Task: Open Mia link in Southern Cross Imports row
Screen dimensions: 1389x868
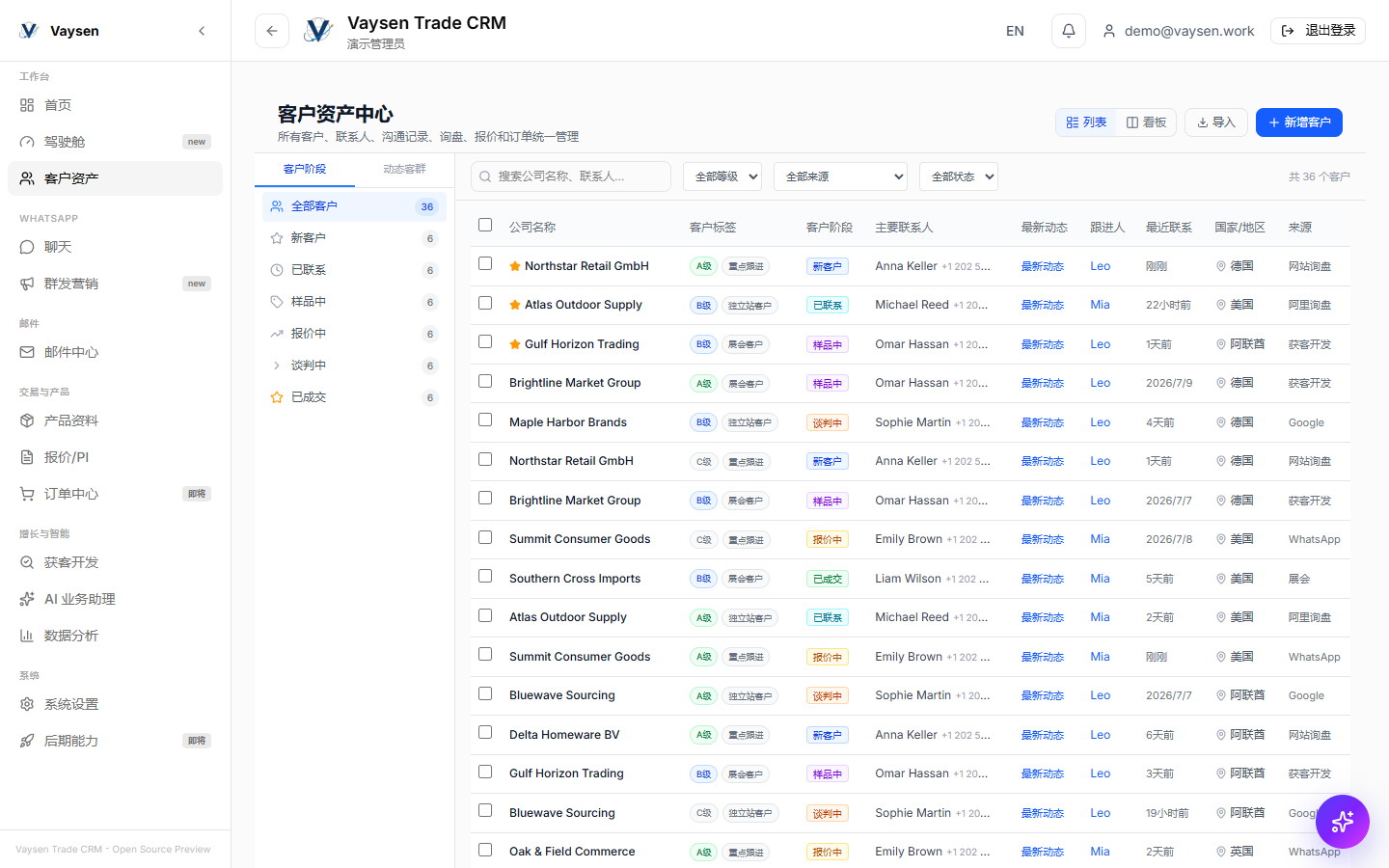Action: 1100,579
